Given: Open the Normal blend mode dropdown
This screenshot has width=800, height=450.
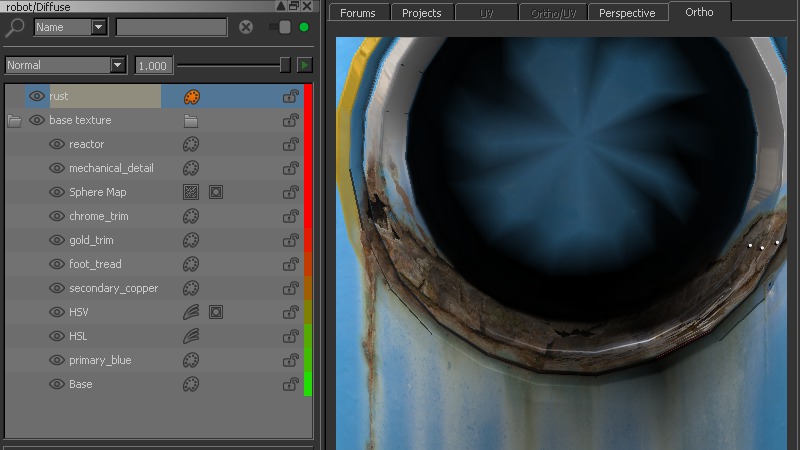Looking at the screenshot, I should tap(118, 65).
